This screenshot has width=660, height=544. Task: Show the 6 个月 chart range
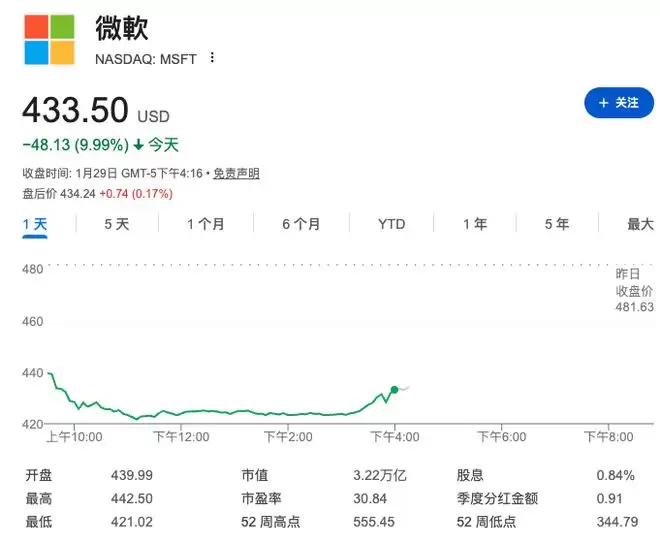coord(301,224)
